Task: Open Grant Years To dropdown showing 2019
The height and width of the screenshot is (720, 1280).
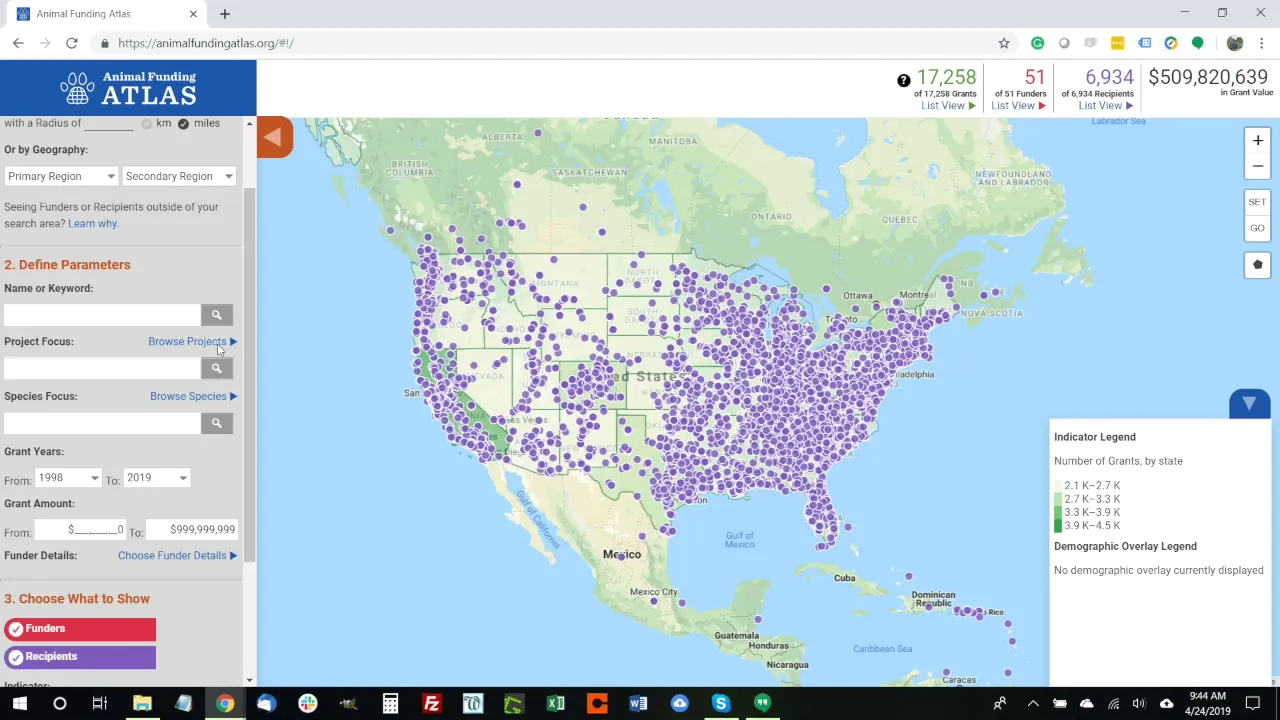Action: (156, 478)
